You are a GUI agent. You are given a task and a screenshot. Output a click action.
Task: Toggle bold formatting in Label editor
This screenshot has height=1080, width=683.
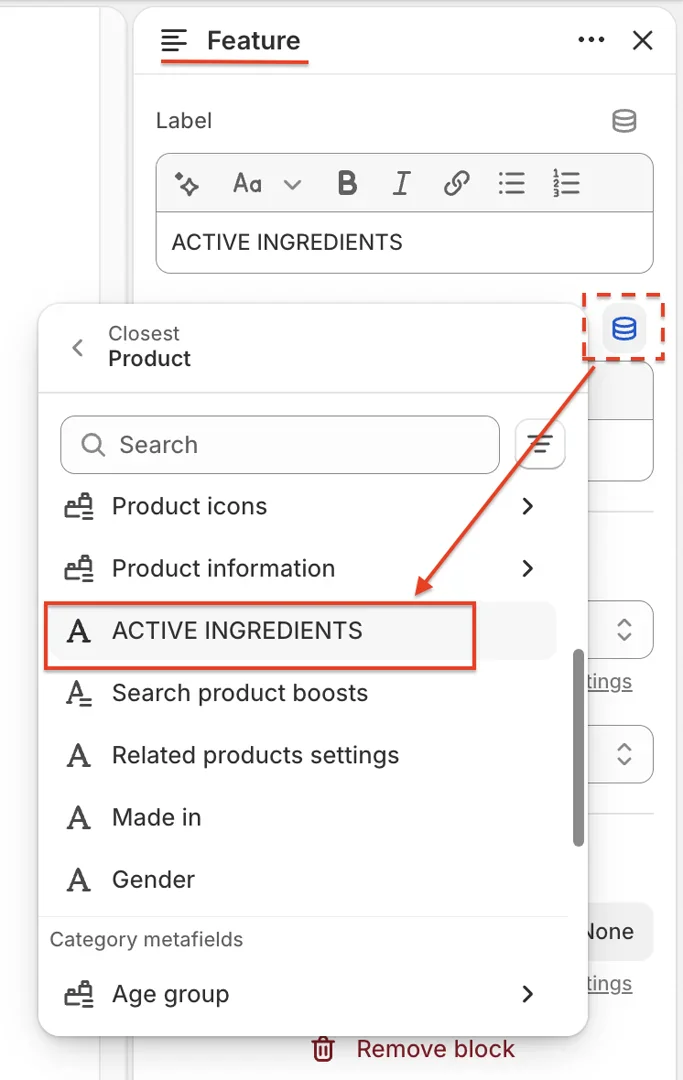[x=347, y=183]
